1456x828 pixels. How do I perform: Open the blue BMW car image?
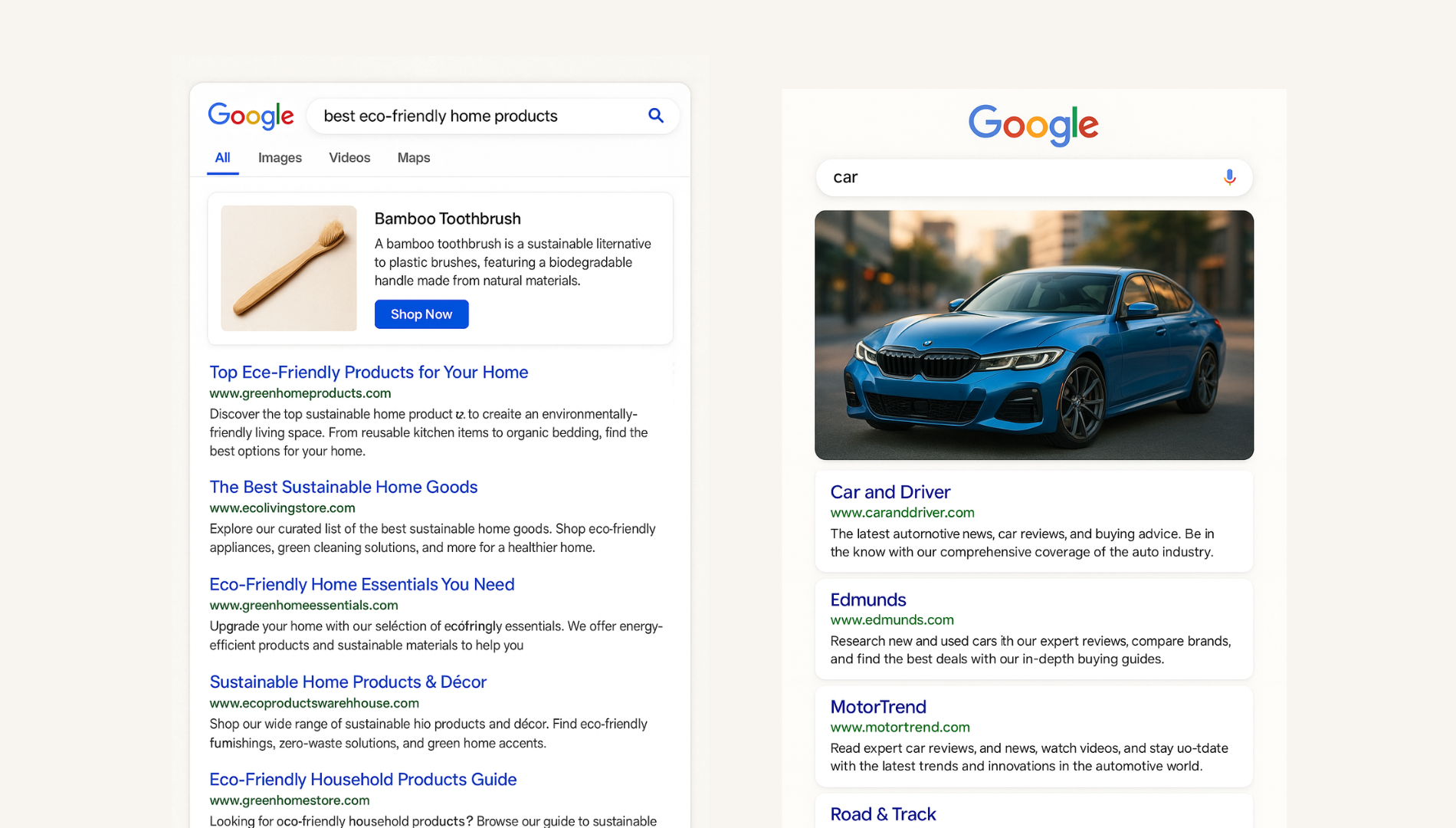point(1034,335)
